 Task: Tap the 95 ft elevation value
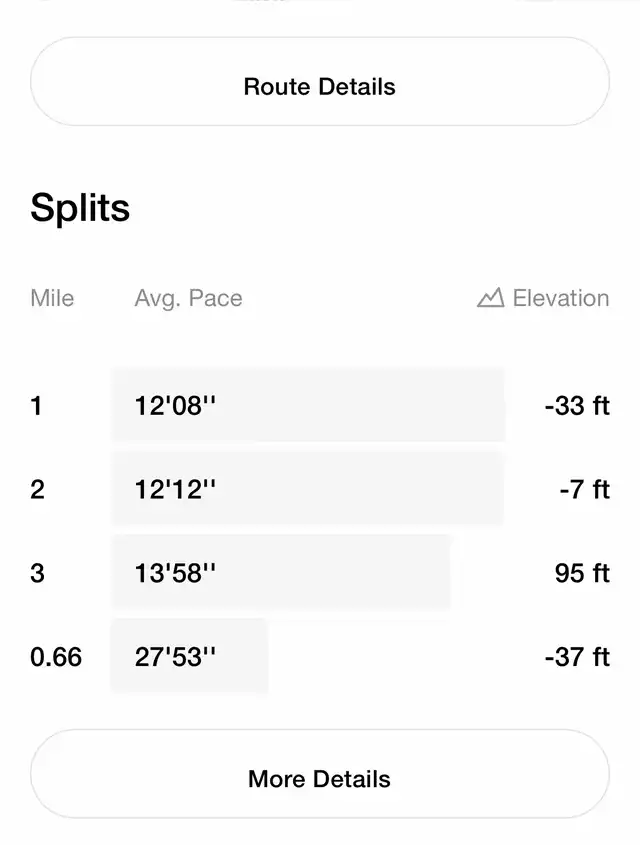pos(582,573)
